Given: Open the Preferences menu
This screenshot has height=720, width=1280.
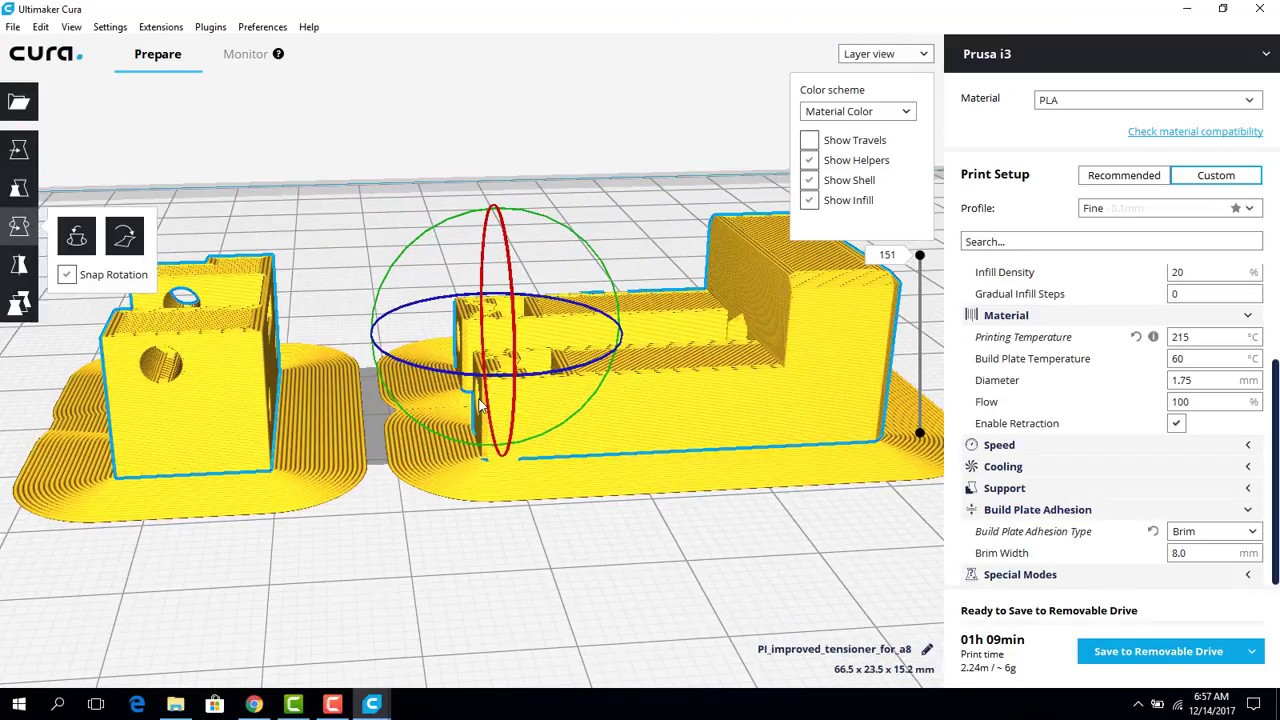Looking at the screenshot, I should click(263, 27).
